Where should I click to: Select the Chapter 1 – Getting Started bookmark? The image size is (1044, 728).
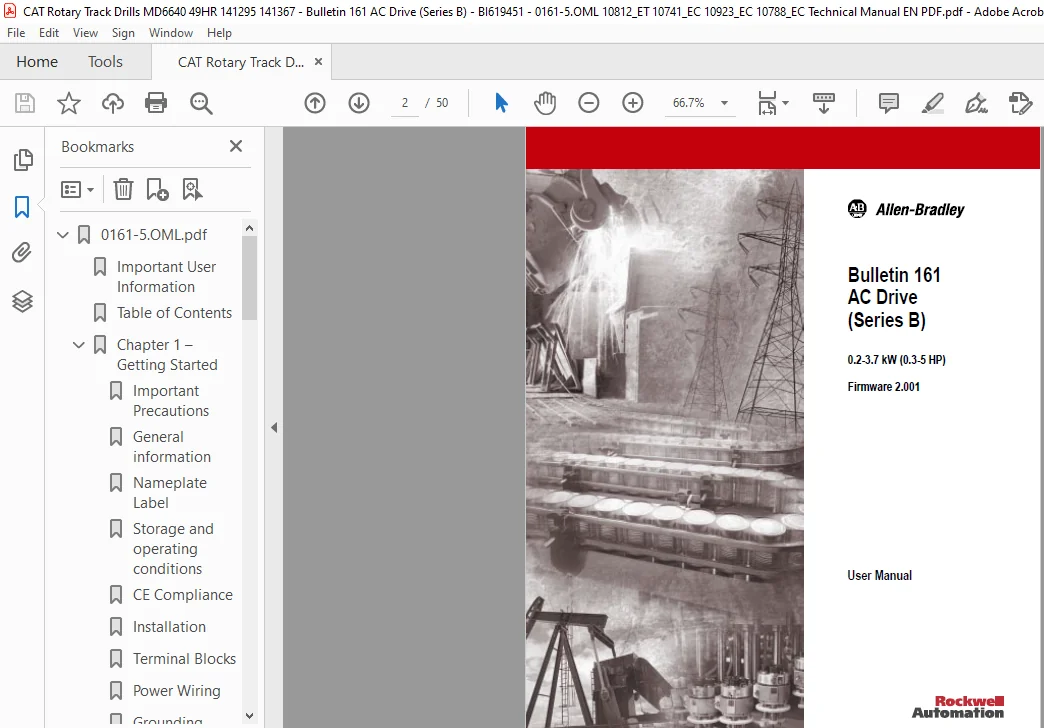coord(167,354)
